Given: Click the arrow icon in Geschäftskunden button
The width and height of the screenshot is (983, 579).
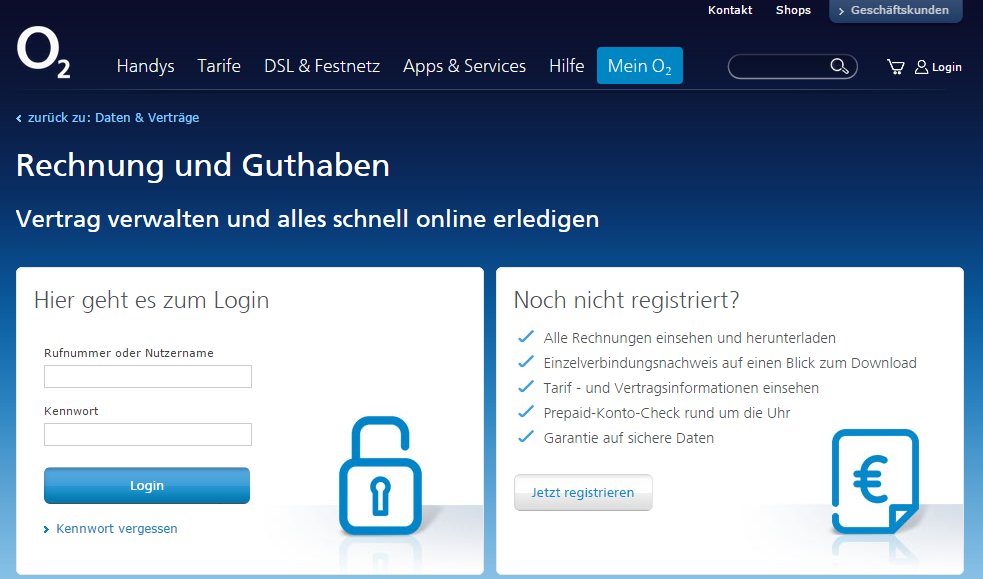Looking at the screenshot, I should [841, 12].
